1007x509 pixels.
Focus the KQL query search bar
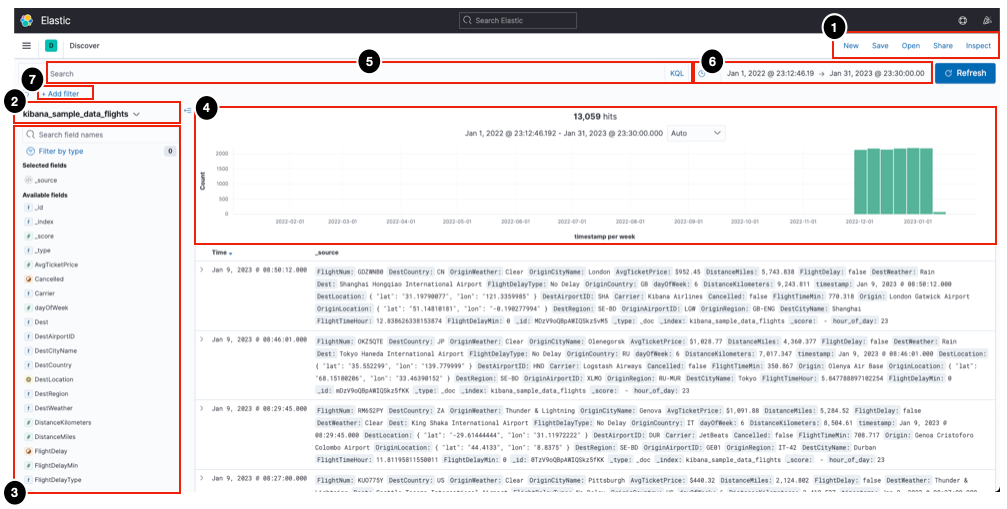click(x=356, y=74)
